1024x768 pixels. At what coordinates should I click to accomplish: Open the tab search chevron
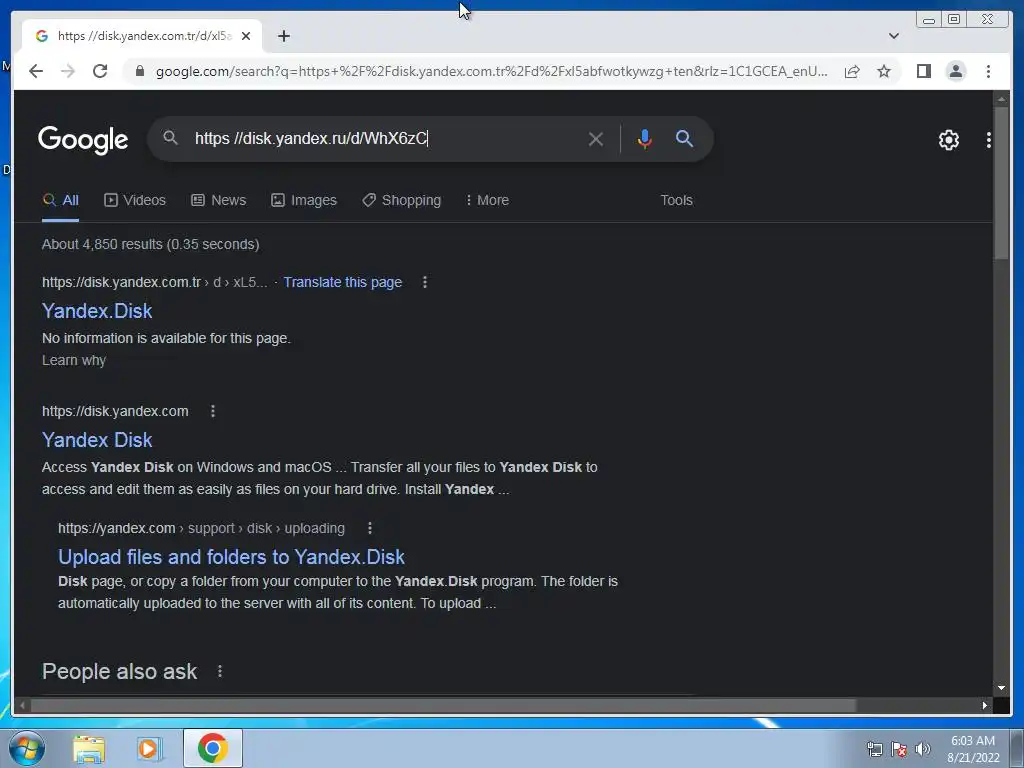(893, 36)
